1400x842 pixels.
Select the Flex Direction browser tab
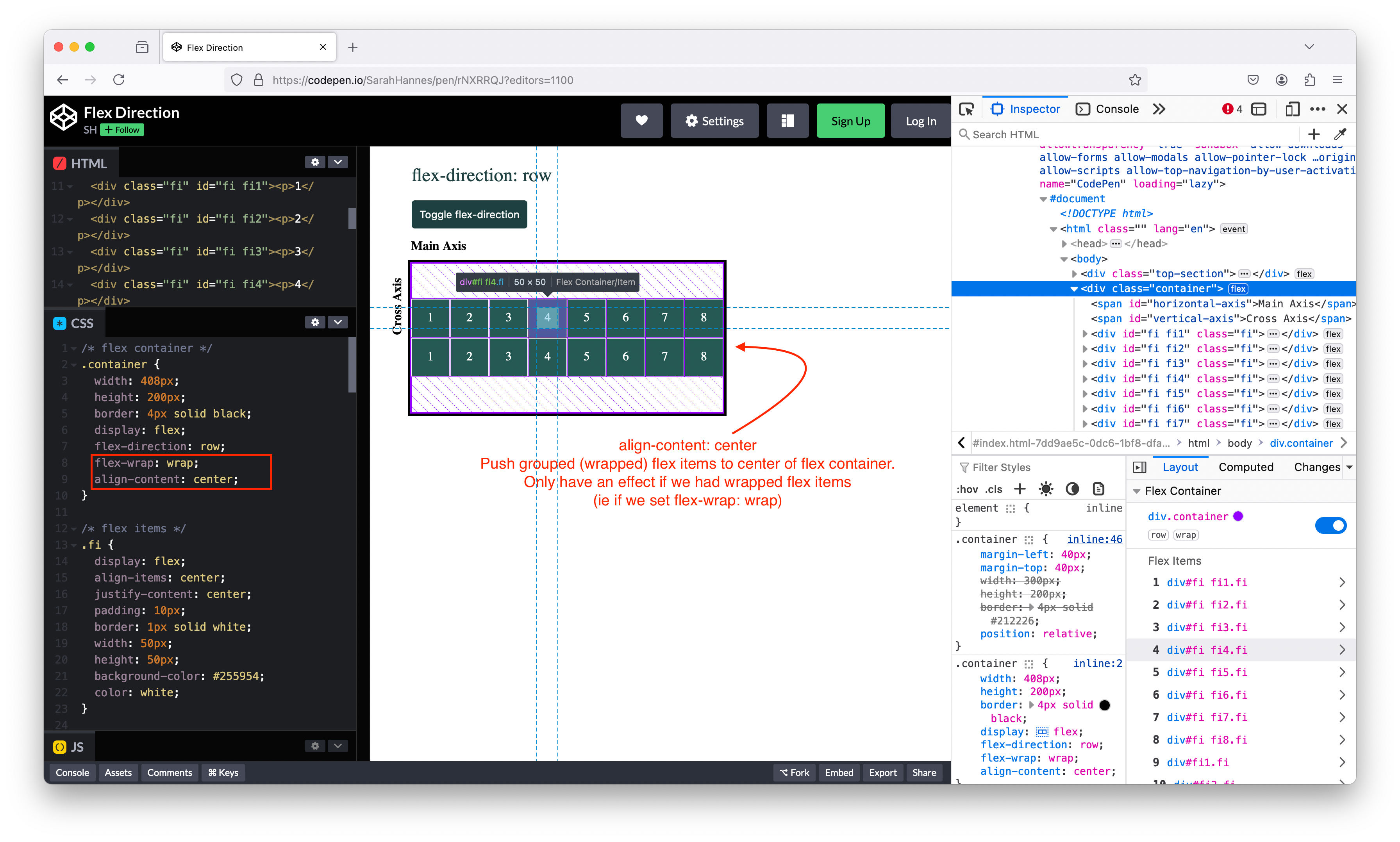click(250, 47)
